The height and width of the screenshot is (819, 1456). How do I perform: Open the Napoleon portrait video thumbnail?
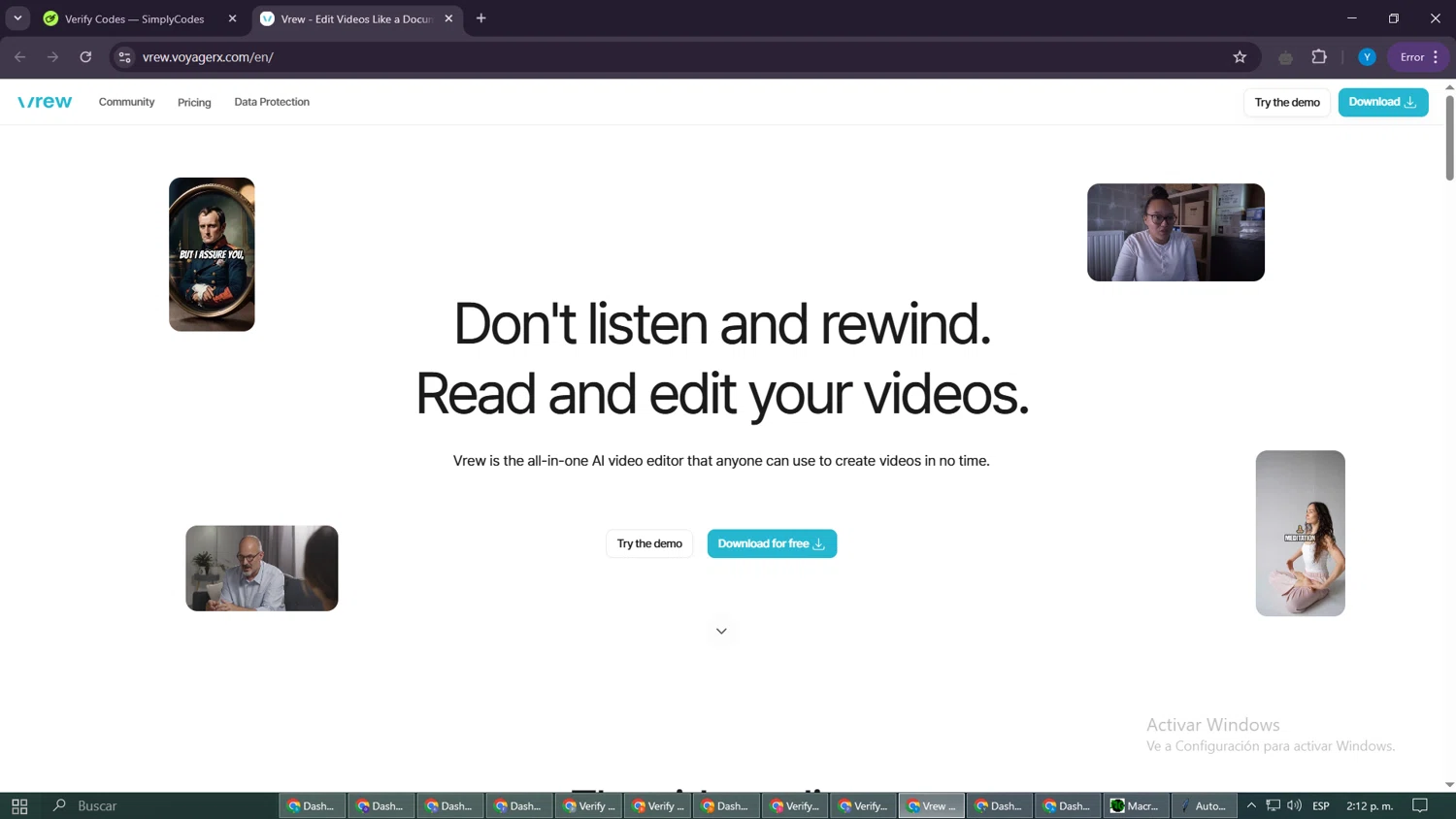click(x=212, y=254)
